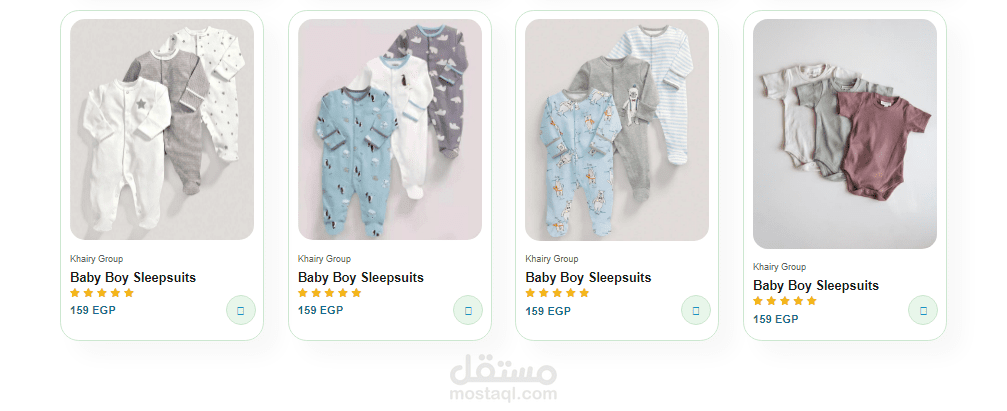Open Baby Boy Sleepsuits title in first card
This screenshot has height=411, width=1007.
click(x=133, y=277)
